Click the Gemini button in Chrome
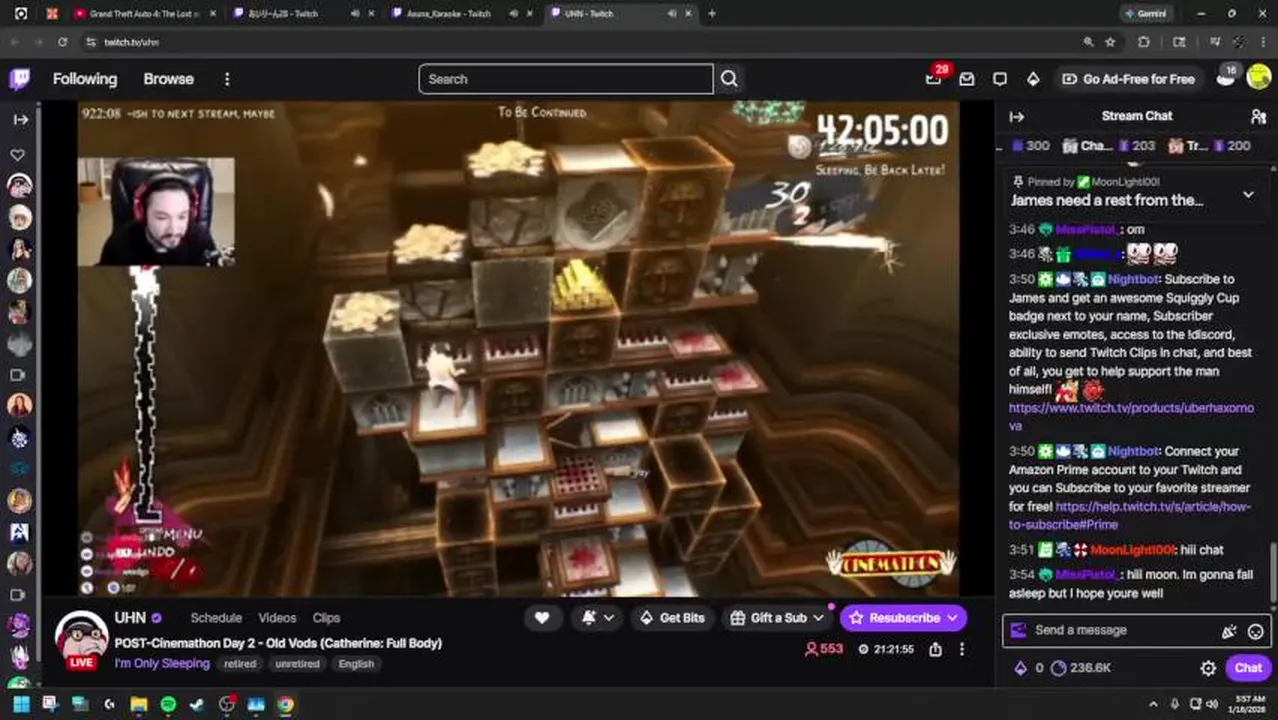The height and width of the screenshot is (720, 1278). (1148, 14)
